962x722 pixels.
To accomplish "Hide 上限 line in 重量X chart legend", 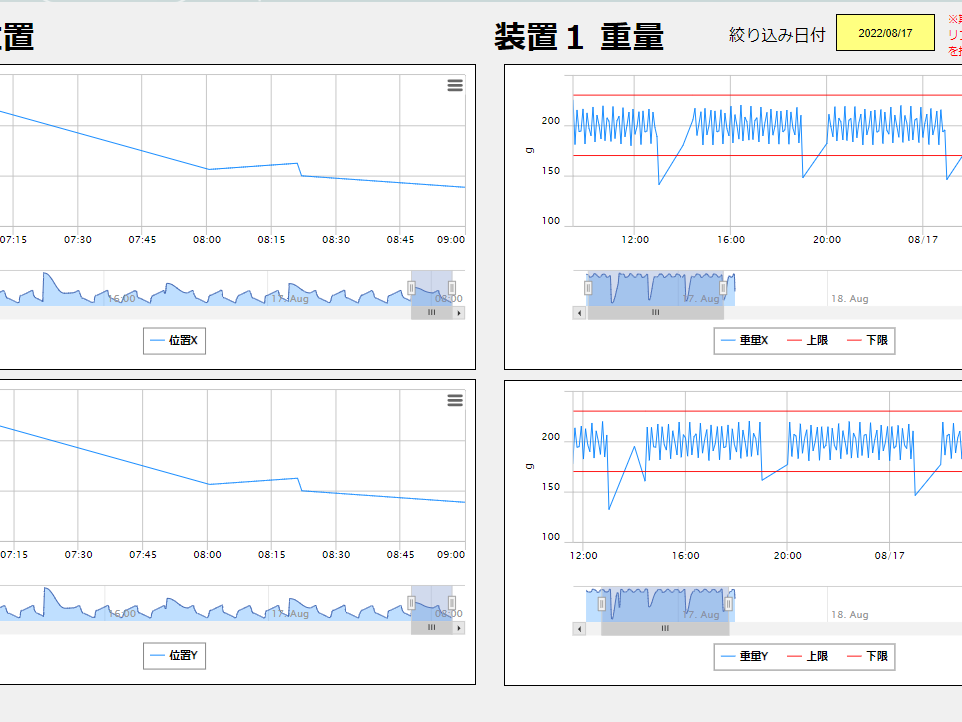I will pos(808,341).
